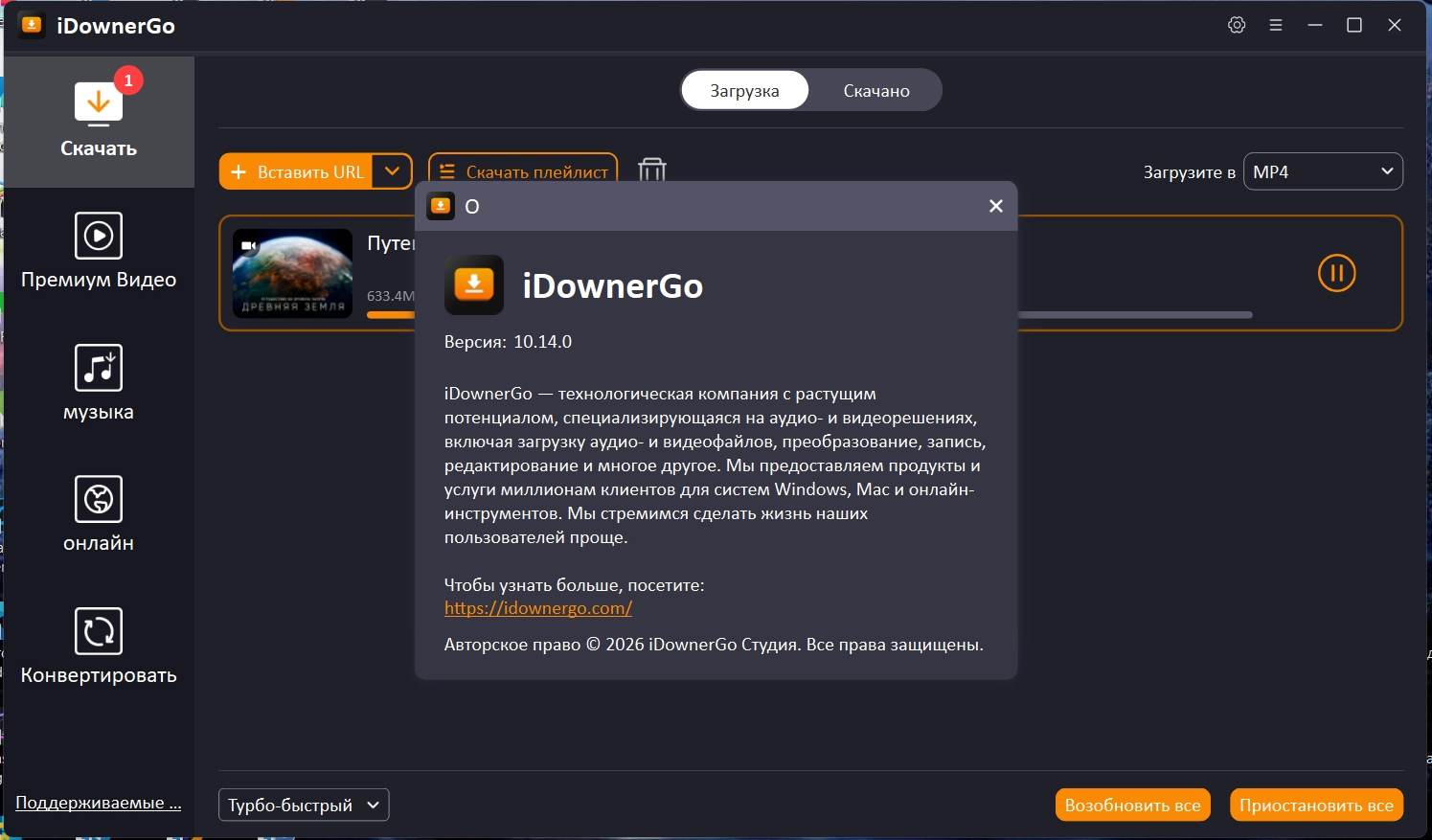Close the About dialog
1432x840 pixels.
pyautogui.click(x=996, y=206)
